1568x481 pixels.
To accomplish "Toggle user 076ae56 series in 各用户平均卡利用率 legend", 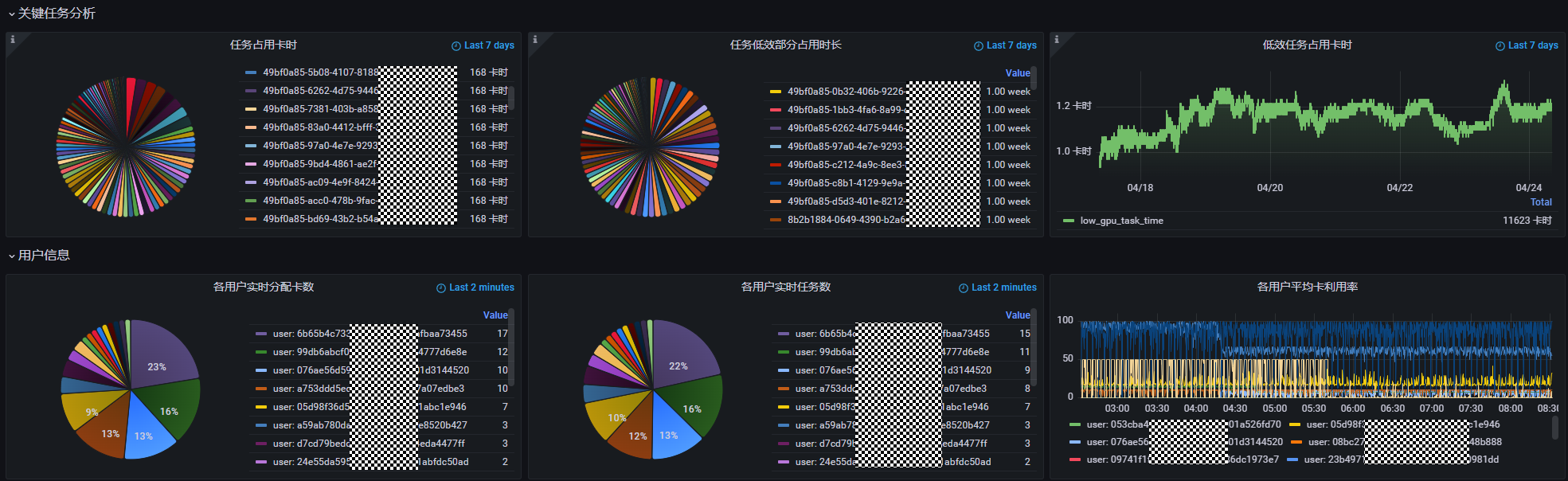I will [x=1185, y=442].
